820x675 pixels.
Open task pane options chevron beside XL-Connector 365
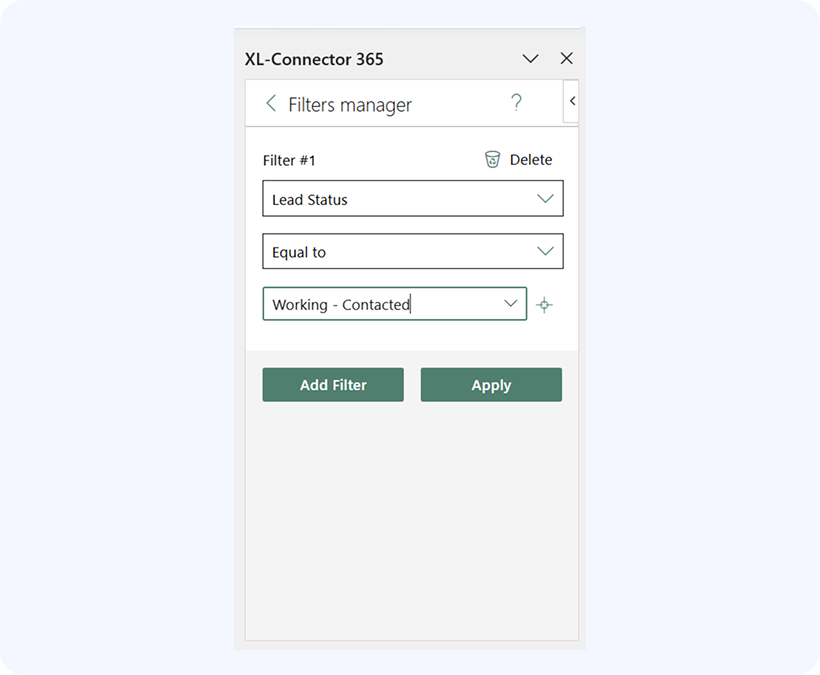tap(531, 59)
